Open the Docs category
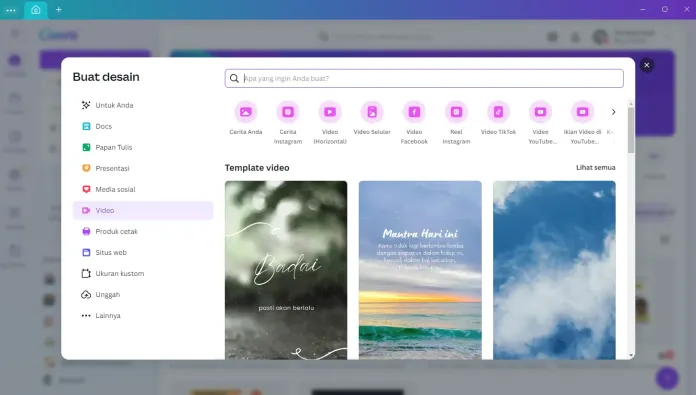696x395 pixels. pos(142,126)
